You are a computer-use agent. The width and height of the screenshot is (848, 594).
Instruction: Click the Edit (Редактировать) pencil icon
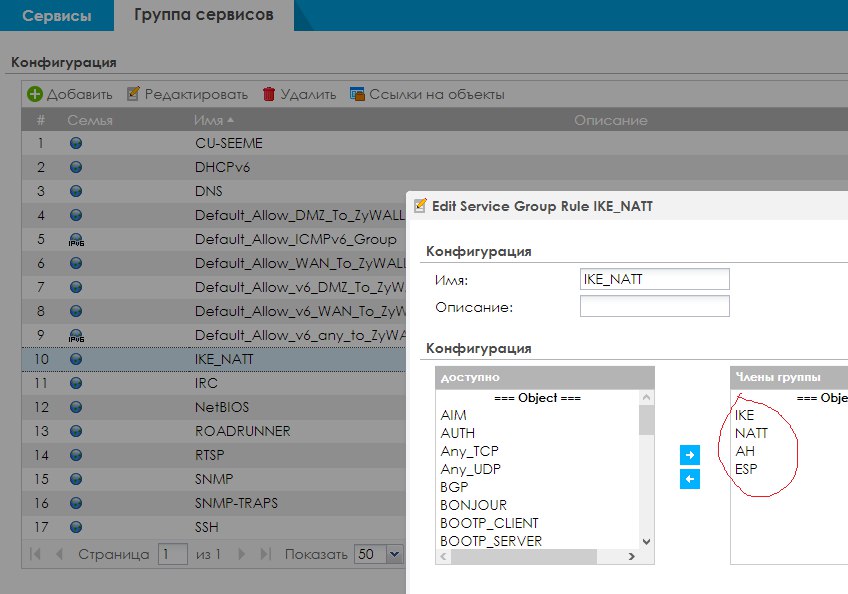click(x=133, y=94)
